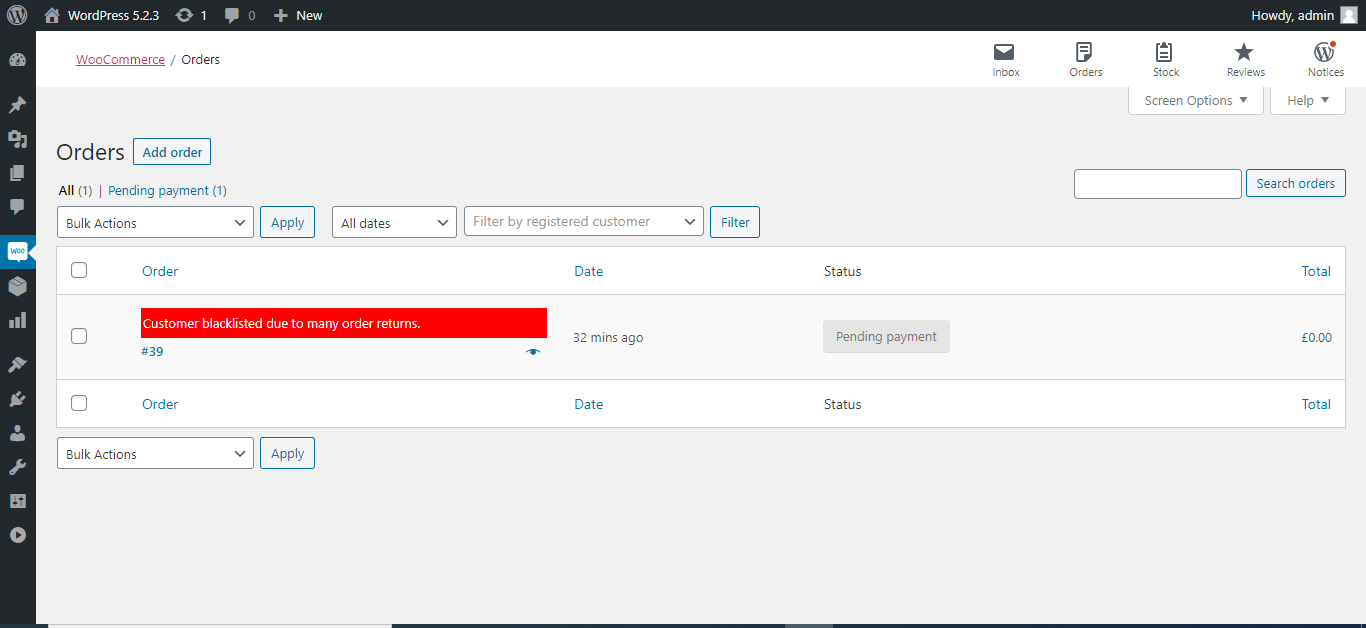The width and height of the screenshot is (1366, 628).
Task: Click the admin avatar image
Action: coord(1348,15)
